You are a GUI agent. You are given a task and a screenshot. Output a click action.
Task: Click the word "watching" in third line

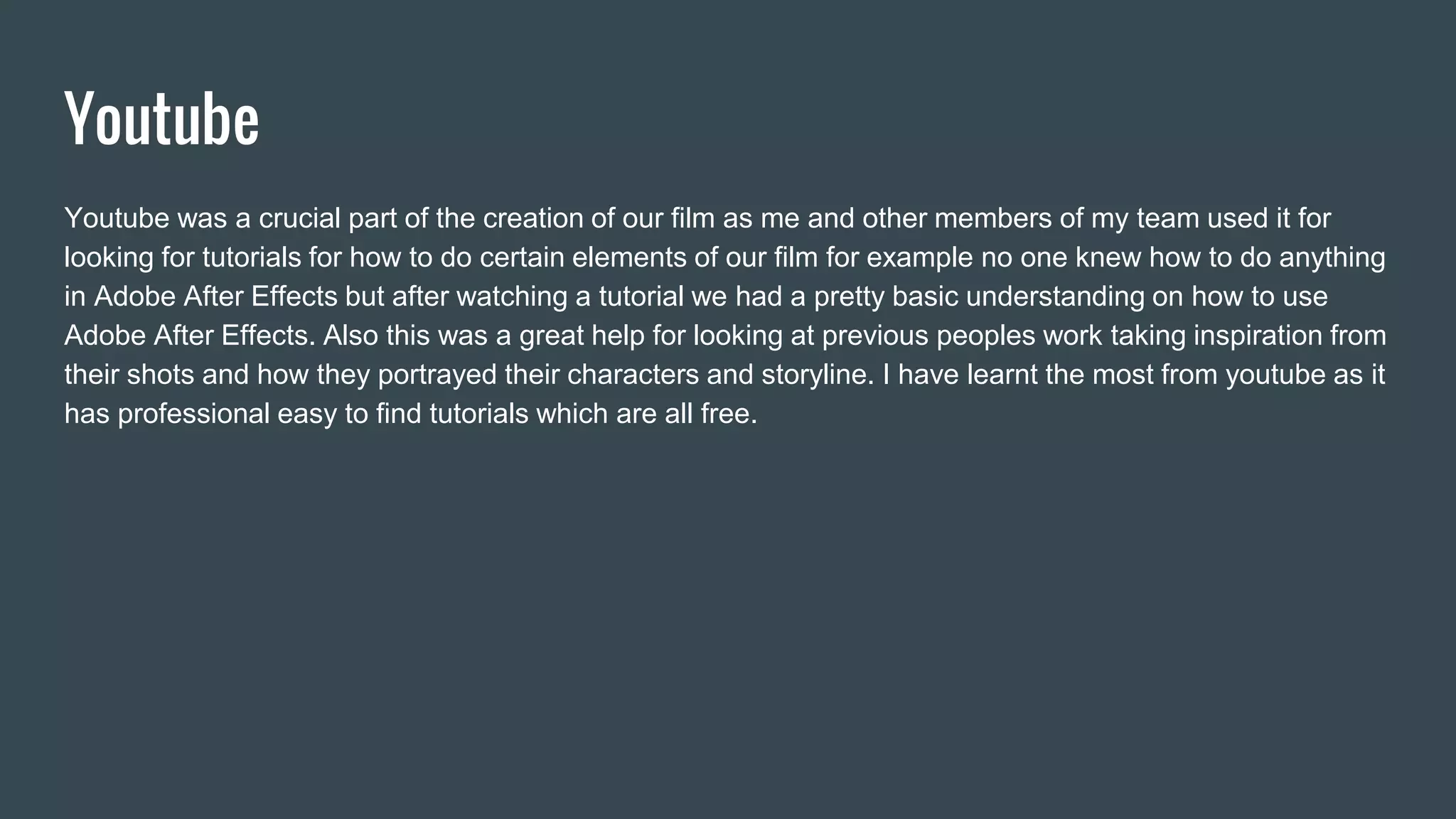coord(512,296)
